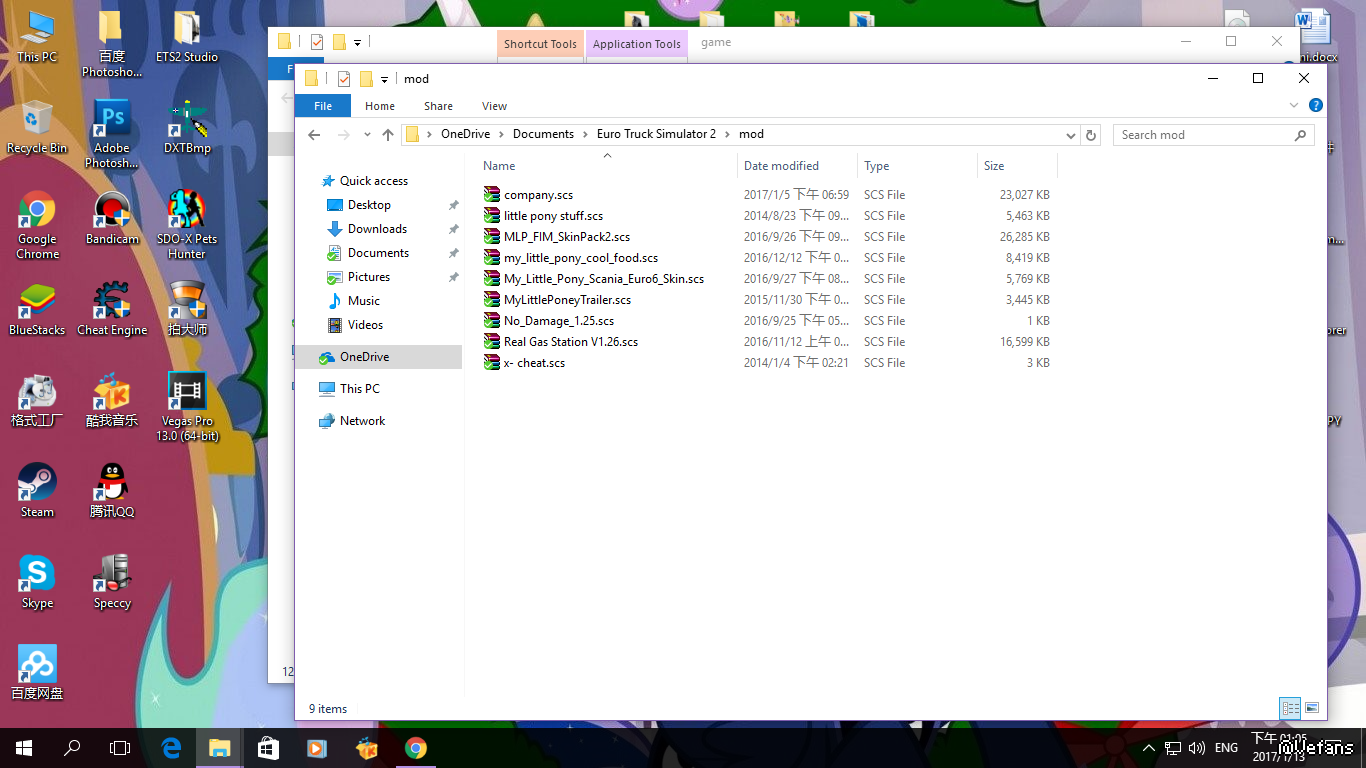The width and height of the screenshot is (1366, 768).
Task: Click Properties checkmark in quick access toolbar
Action: tap(344, 79)
